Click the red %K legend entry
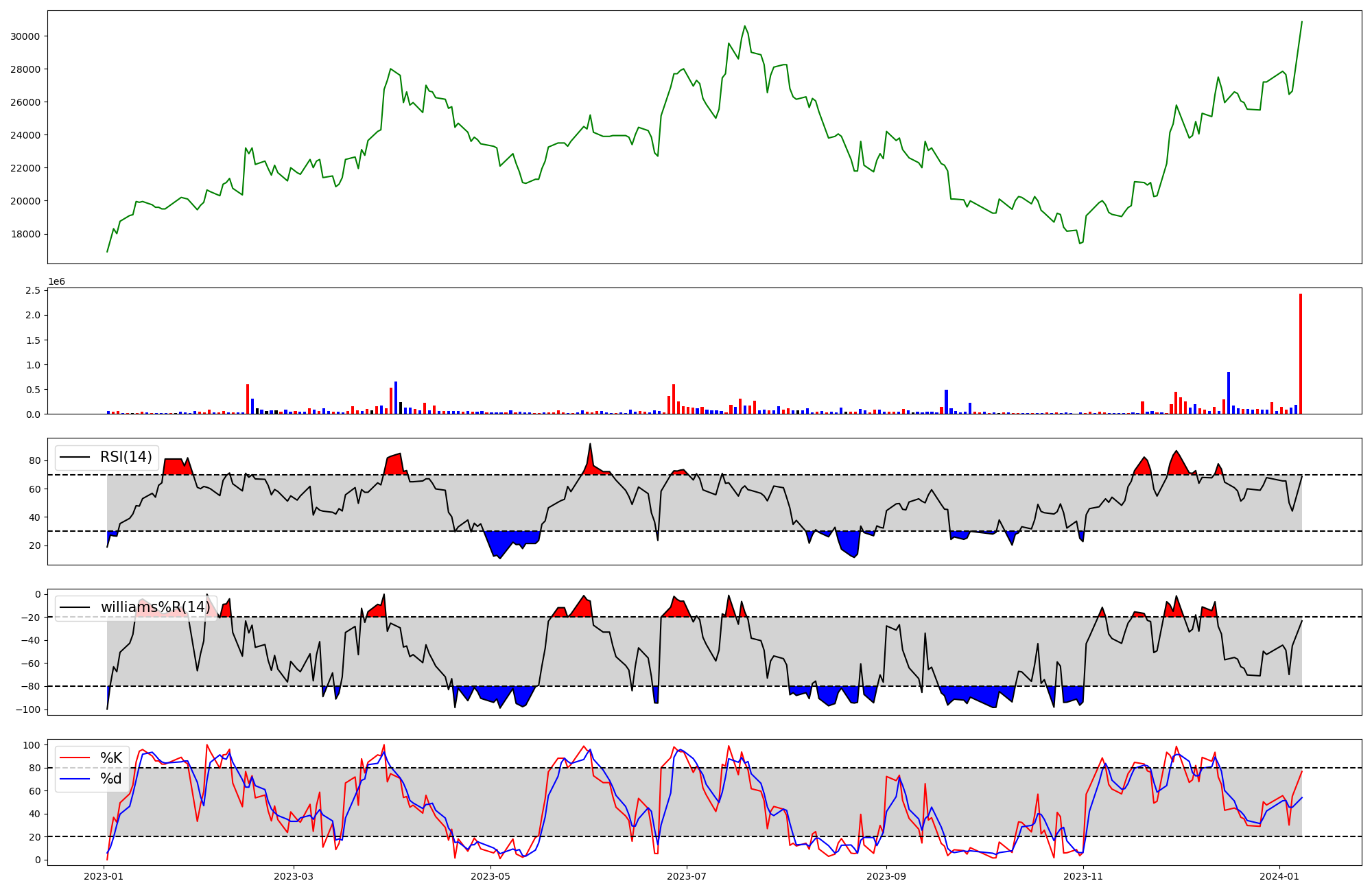Screen dimensions: 1372x892 point(111,758)
